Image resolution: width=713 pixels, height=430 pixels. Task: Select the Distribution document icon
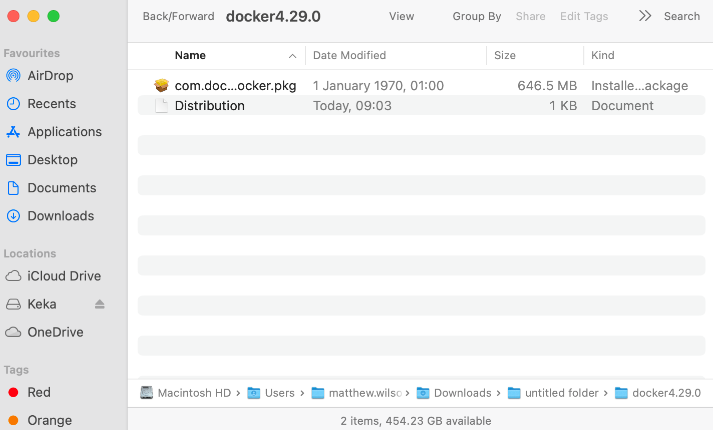pyautogui.click(x=161, y=105)
